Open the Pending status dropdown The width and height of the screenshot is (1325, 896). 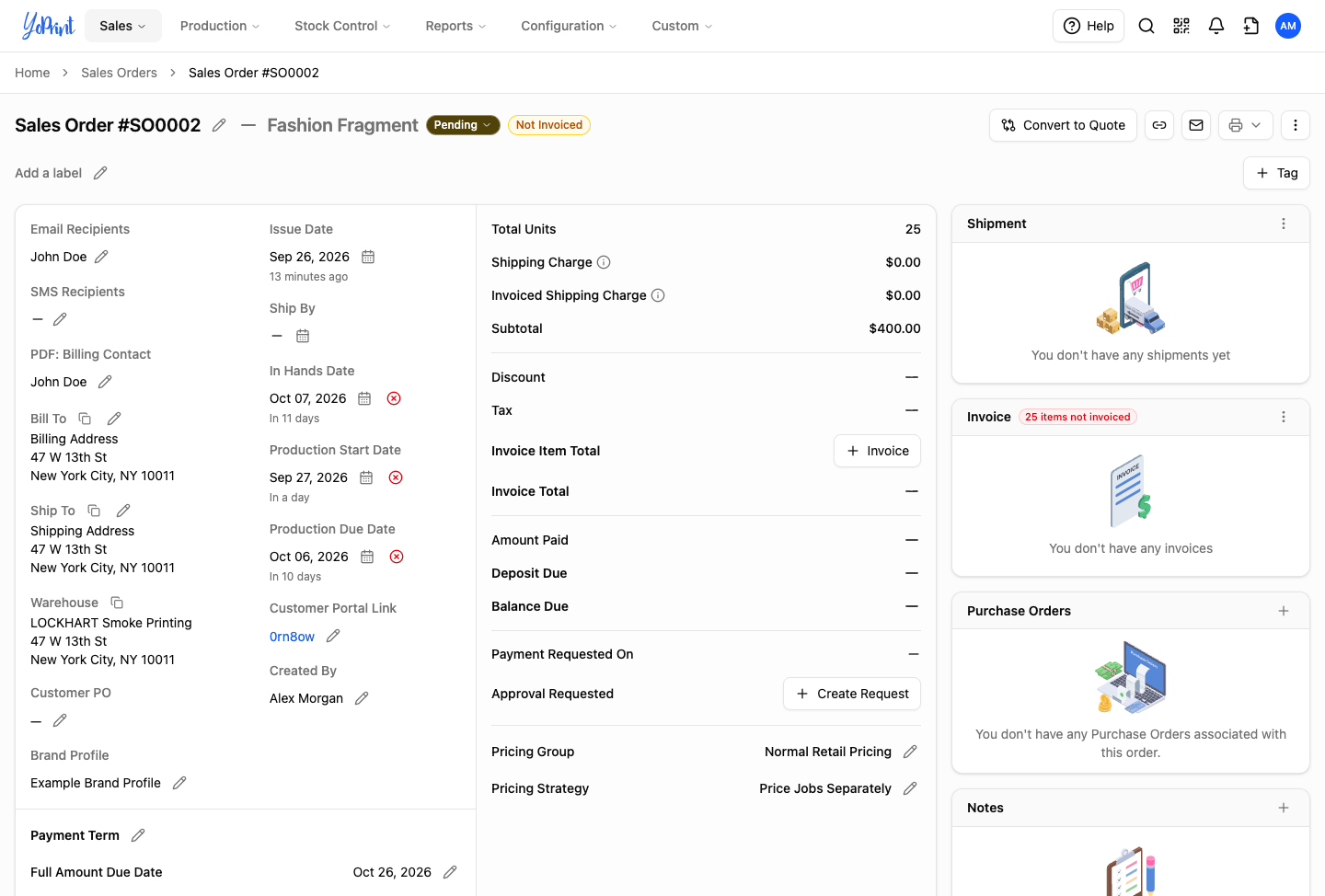click(x=463, y=125)
